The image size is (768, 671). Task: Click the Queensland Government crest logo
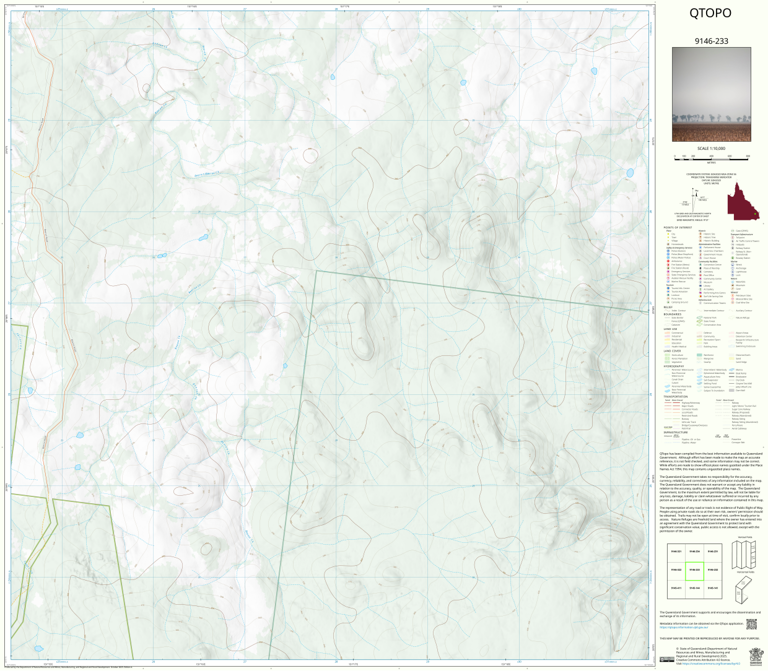click(x=755, y=657)
